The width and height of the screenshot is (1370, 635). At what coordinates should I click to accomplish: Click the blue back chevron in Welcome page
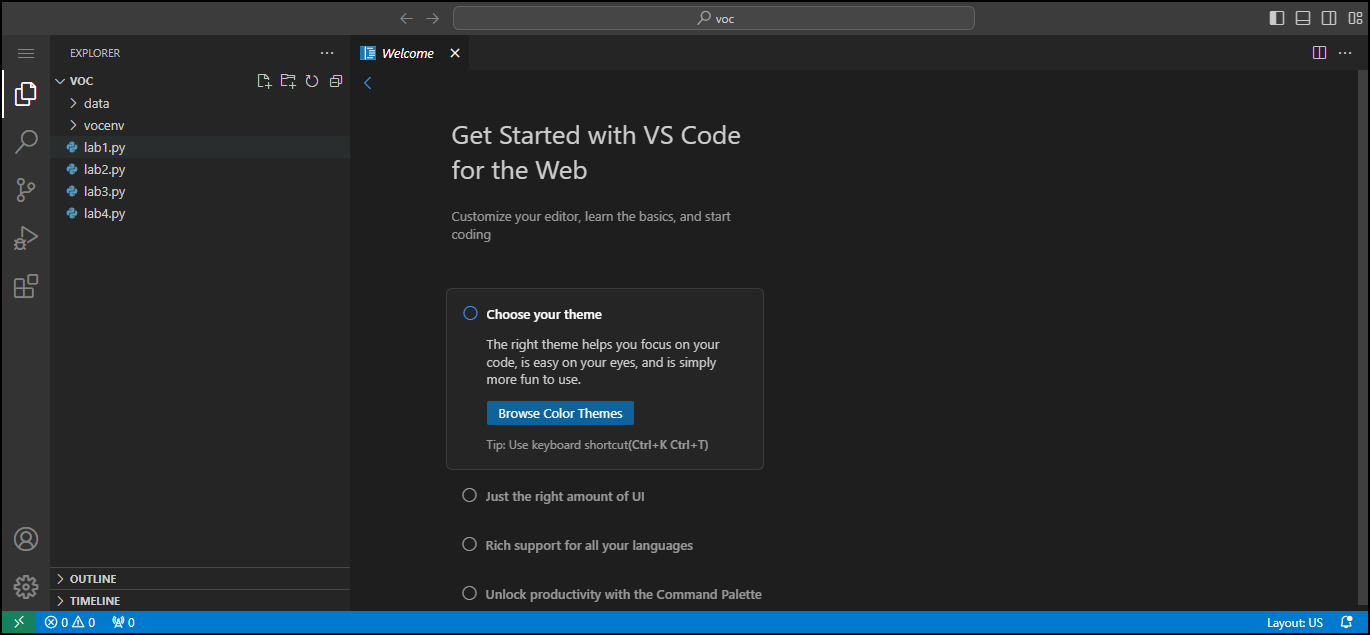367,83
